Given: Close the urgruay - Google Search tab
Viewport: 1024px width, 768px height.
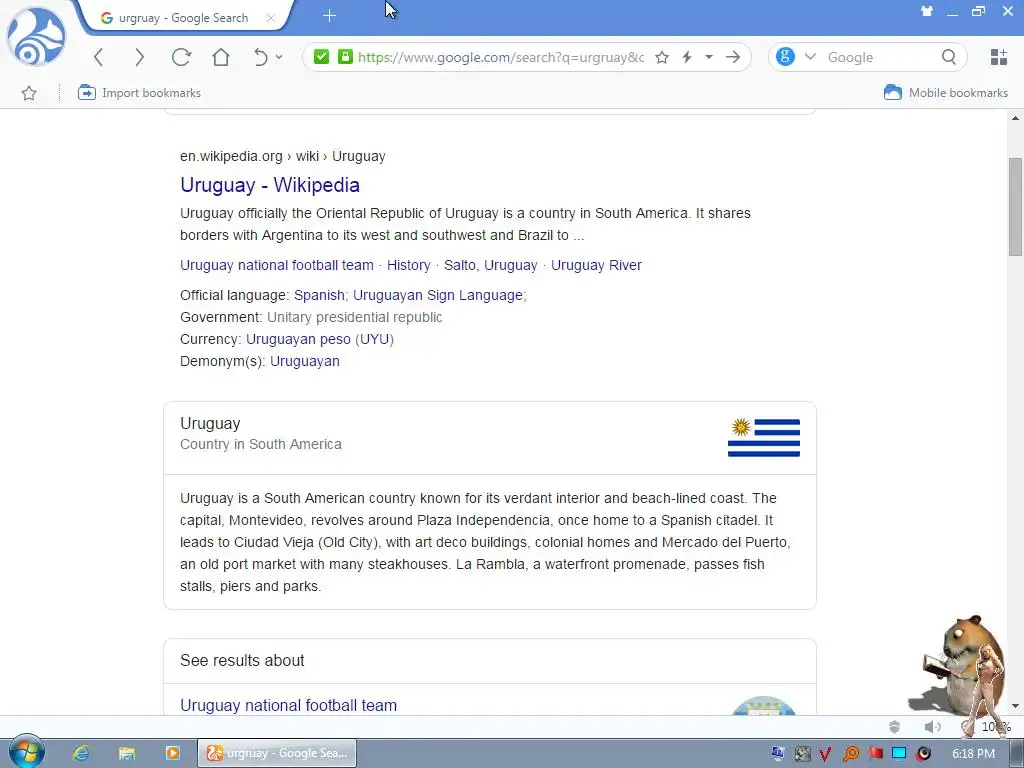Looking at the screenshot, I should click(x=270, y=18).
